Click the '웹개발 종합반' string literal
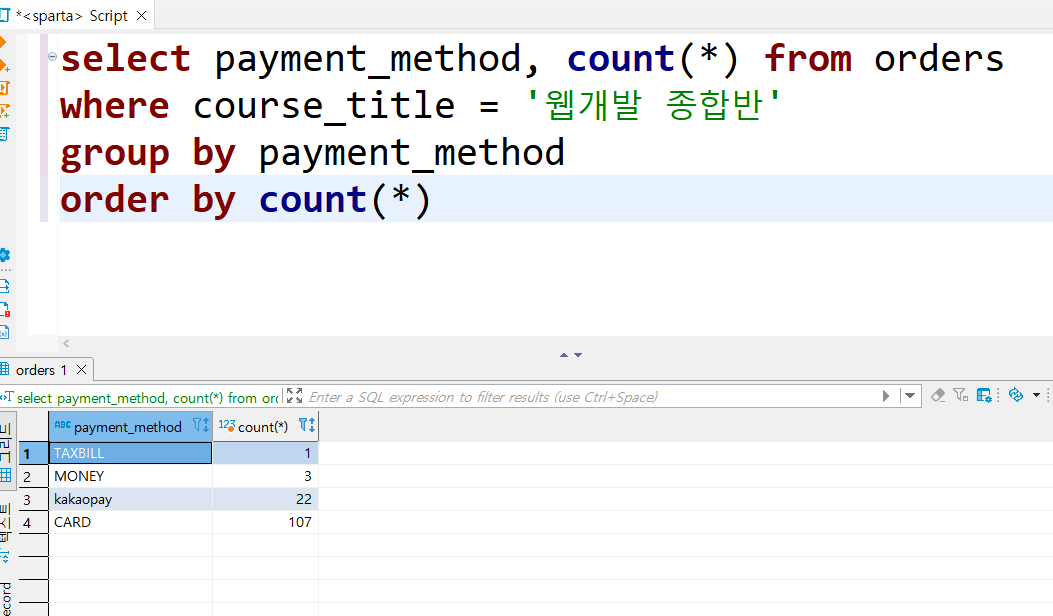The width and height of the screenshot is (1053, 616). [653, 105]
